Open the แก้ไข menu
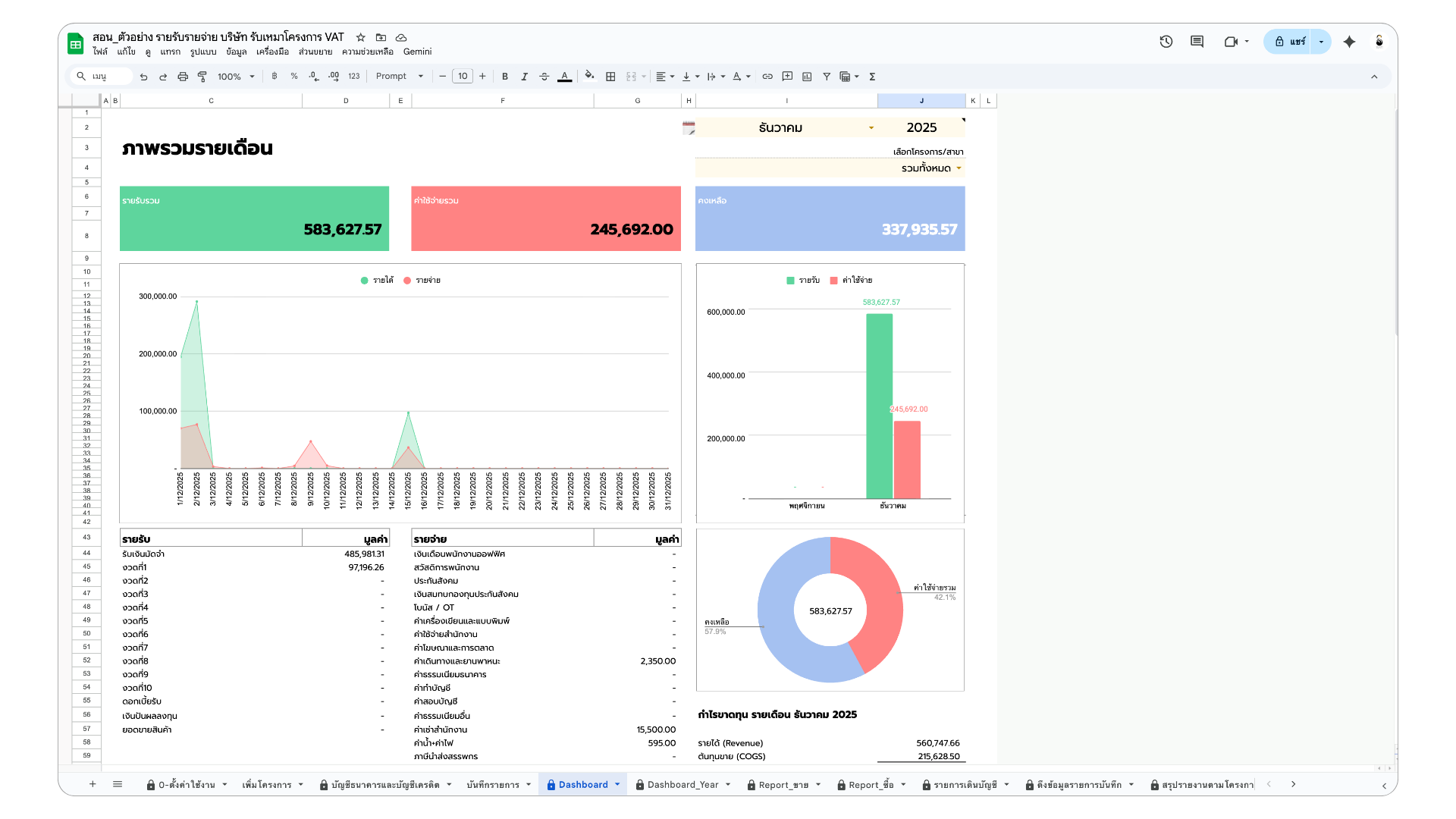This screenshot has height=819, width=1456. [126, 52]
